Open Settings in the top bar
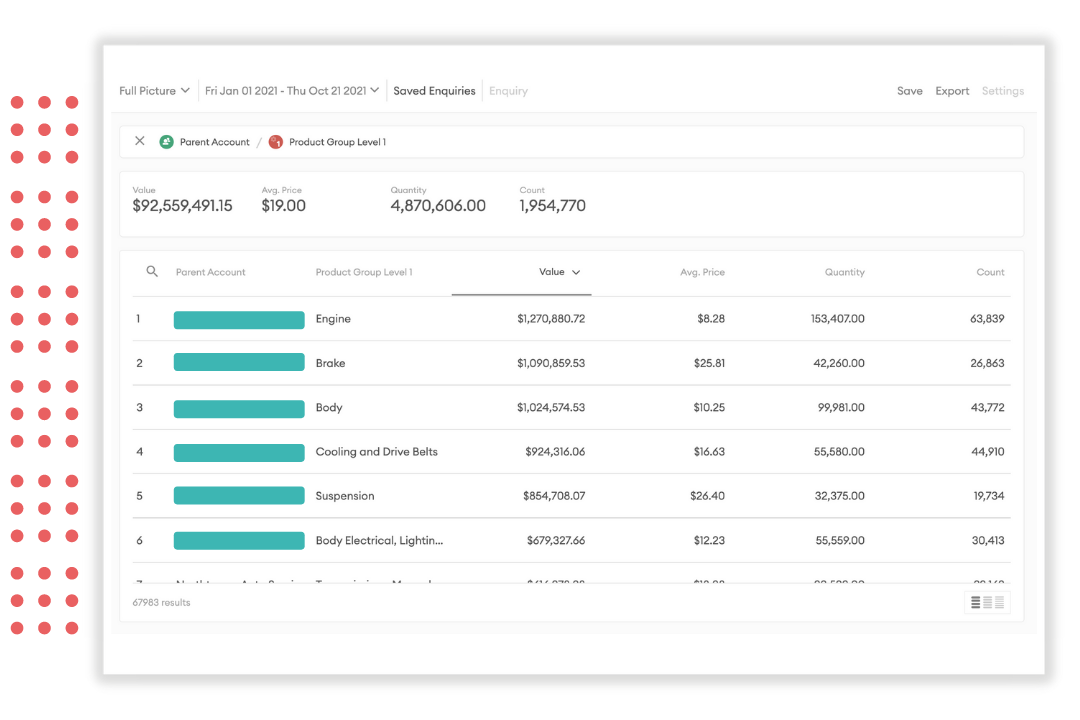Viewport: 1080px width, 720px height. coord(1002,91)
